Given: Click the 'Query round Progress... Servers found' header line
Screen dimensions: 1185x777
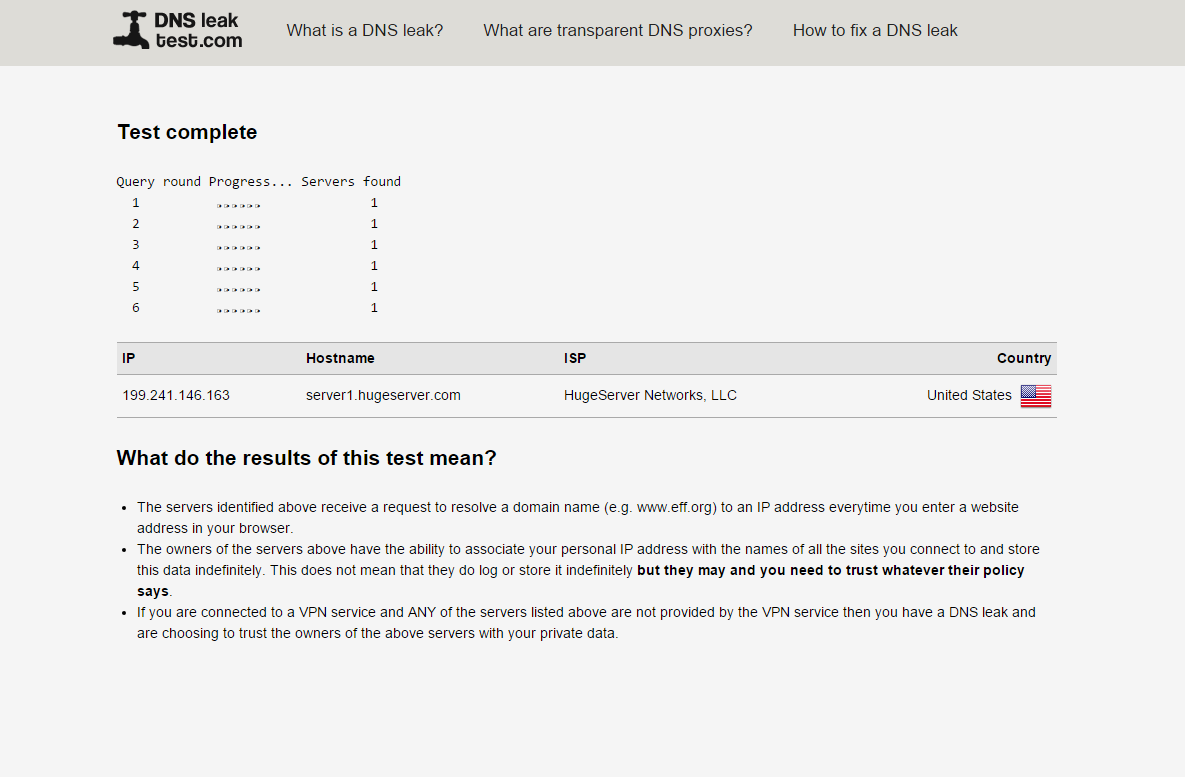Looking at the screenshot, I should [x=258, y=181].
